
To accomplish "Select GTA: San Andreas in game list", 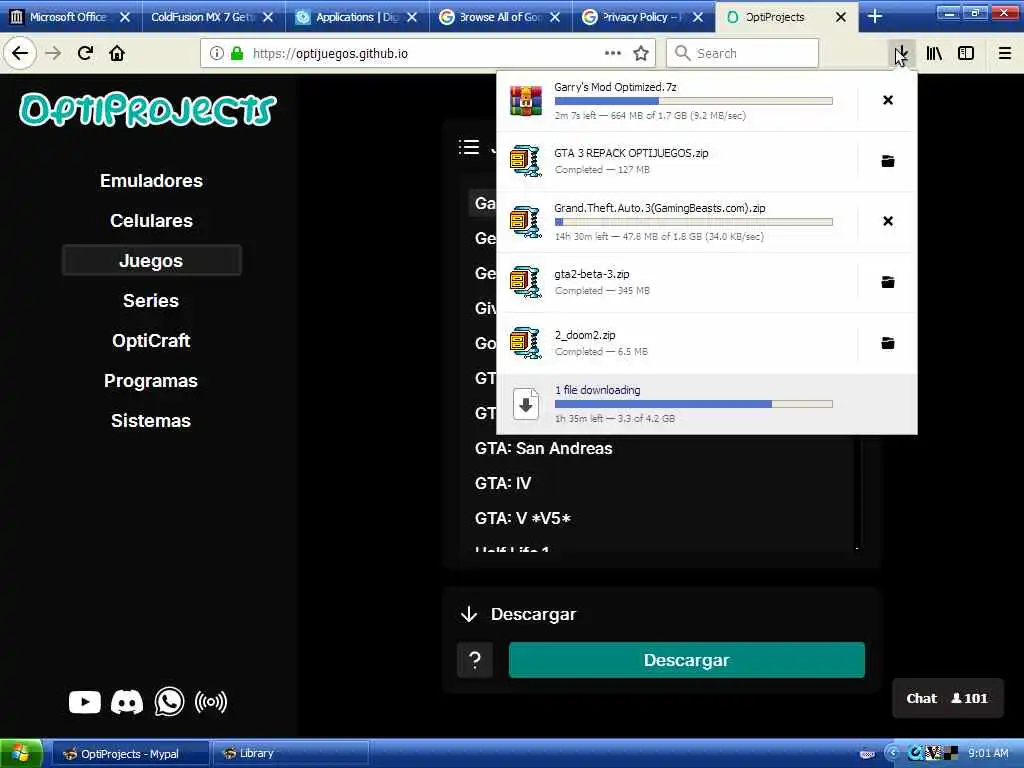I will coord(543,449).
